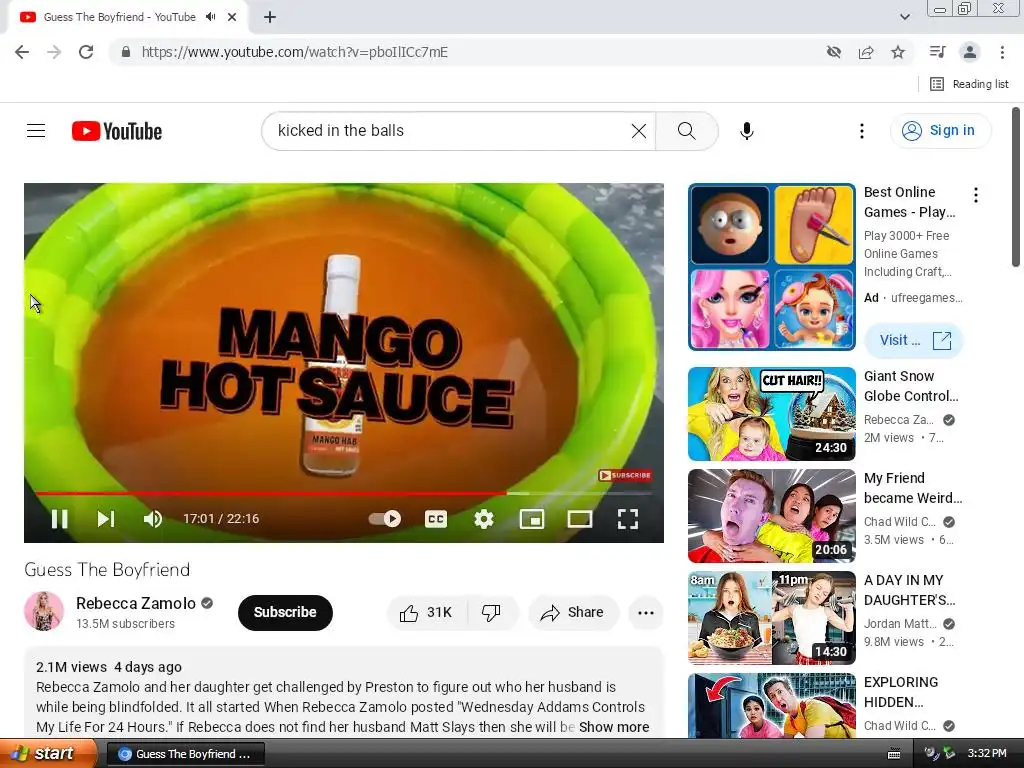Screen dimensions: 1024x768
Task: Share the video
Action: coord(573,613)
